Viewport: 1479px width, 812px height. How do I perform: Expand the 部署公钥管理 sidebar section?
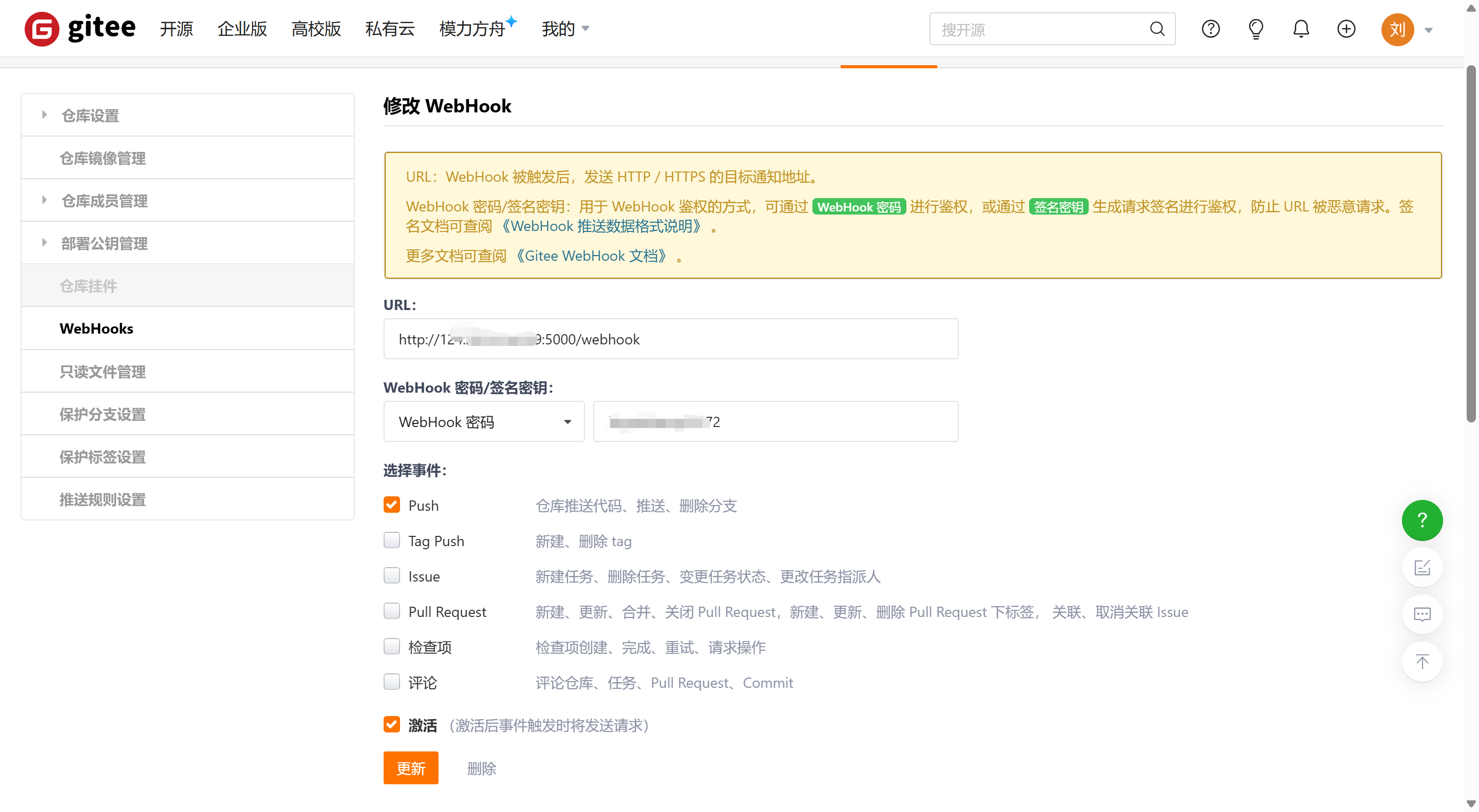coord(187,243)
